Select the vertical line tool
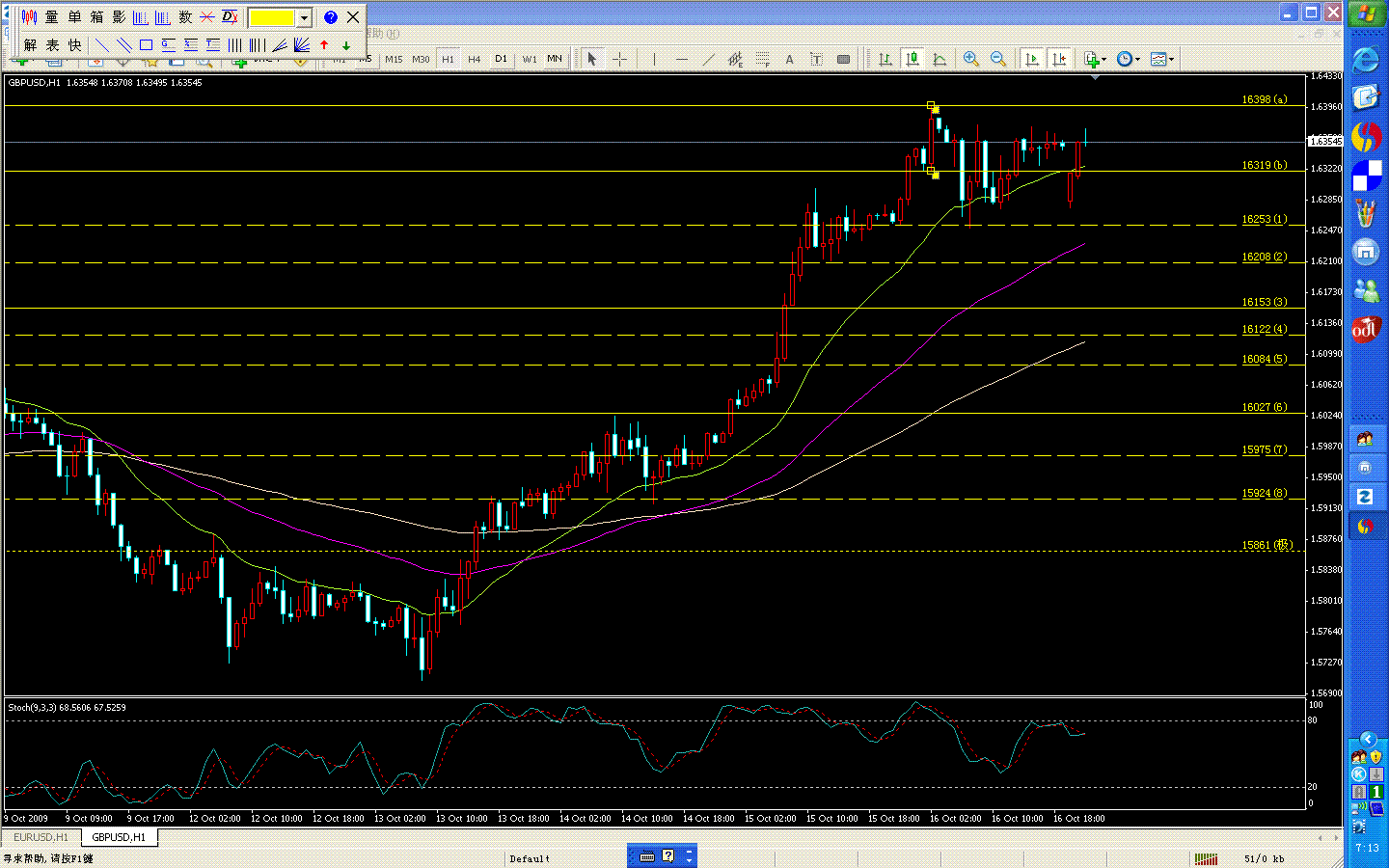The height and width of the screenshot is (868, 1389). click(x=654, y=59)
